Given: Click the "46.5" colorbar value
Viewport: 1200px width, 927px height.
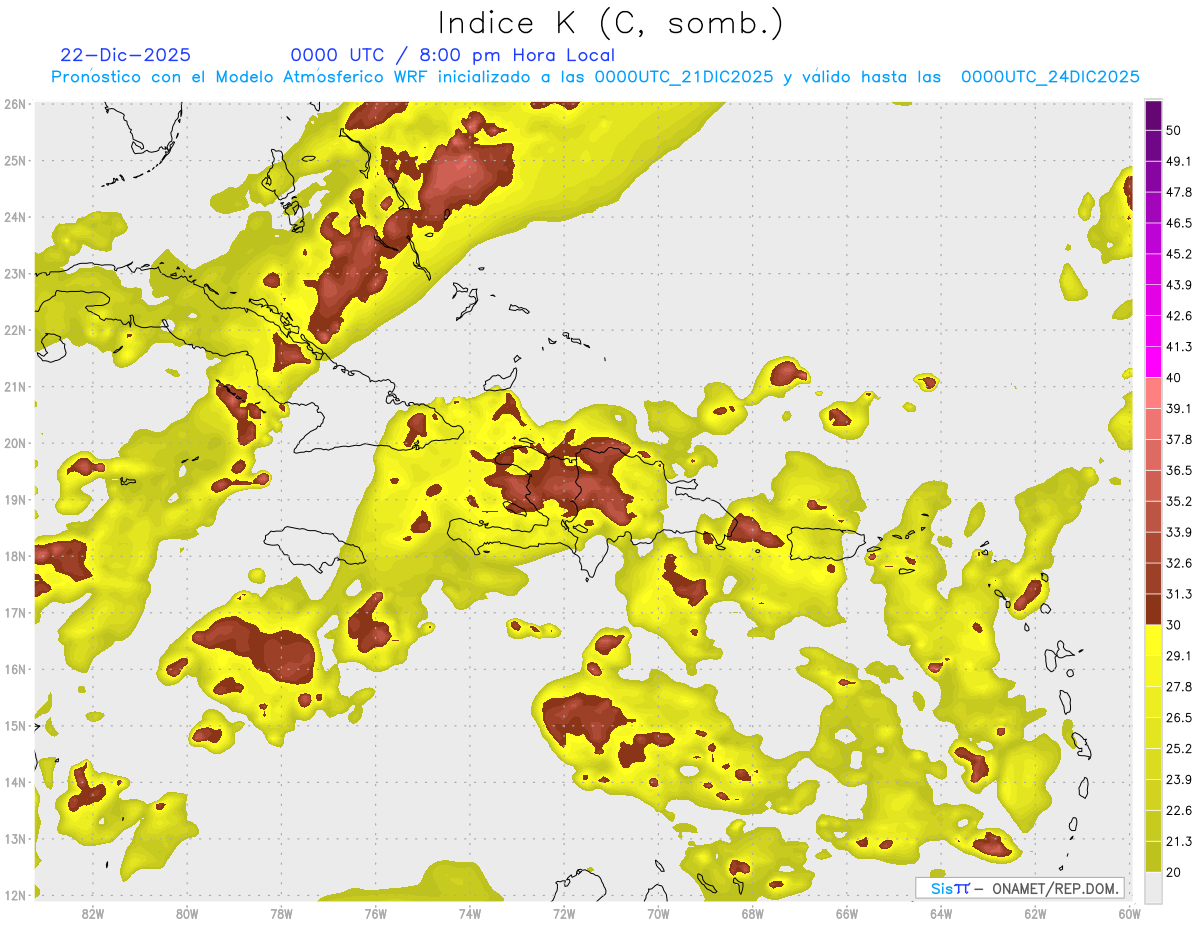Looking at the screenshot, I should click(1178, 223).
